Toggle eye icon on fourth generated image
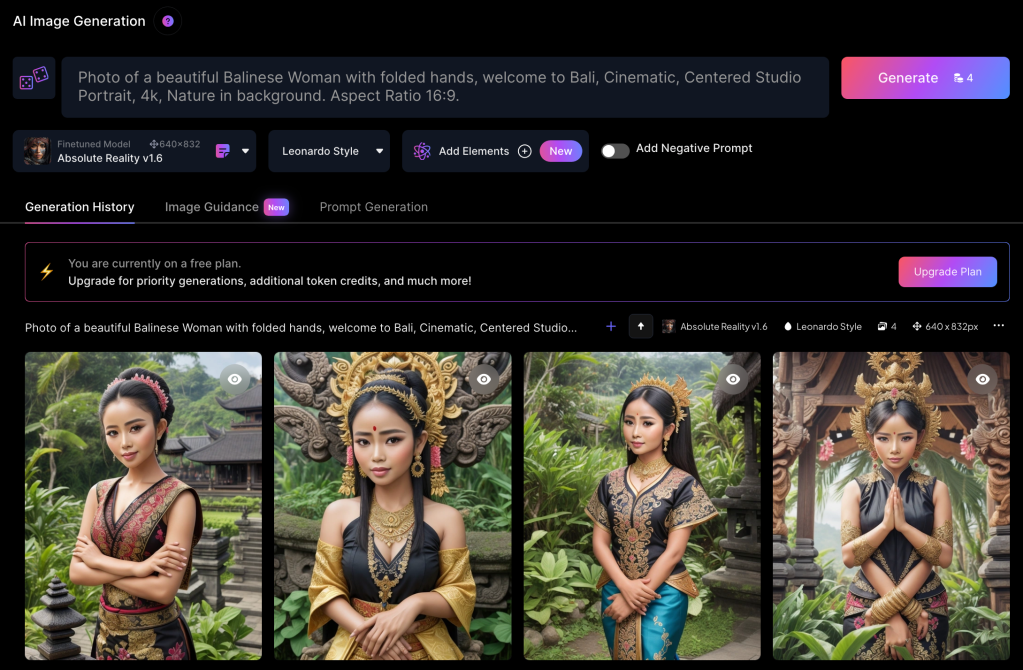1023x670 pixels. pos(983,379)
